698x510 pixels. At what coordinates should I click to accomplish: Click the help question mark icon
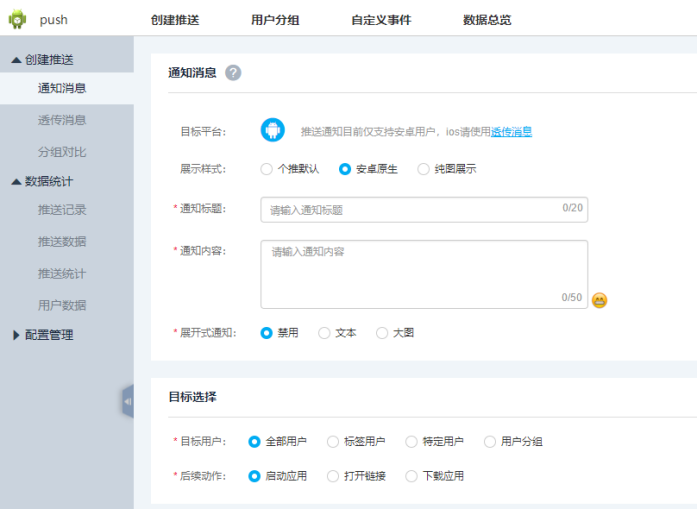[233, 72]
